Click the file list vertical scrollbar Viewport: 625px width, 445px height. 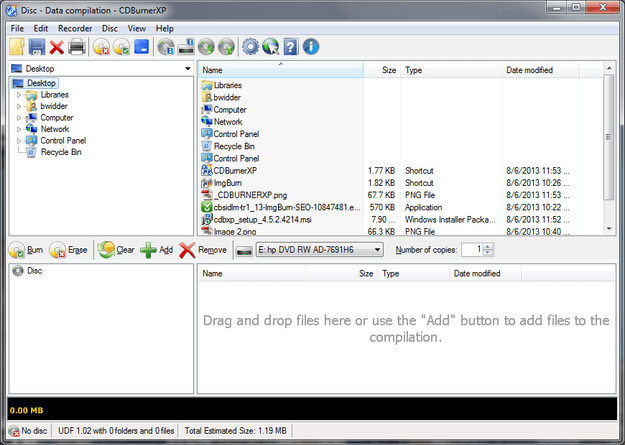click(x=609, y=150)
